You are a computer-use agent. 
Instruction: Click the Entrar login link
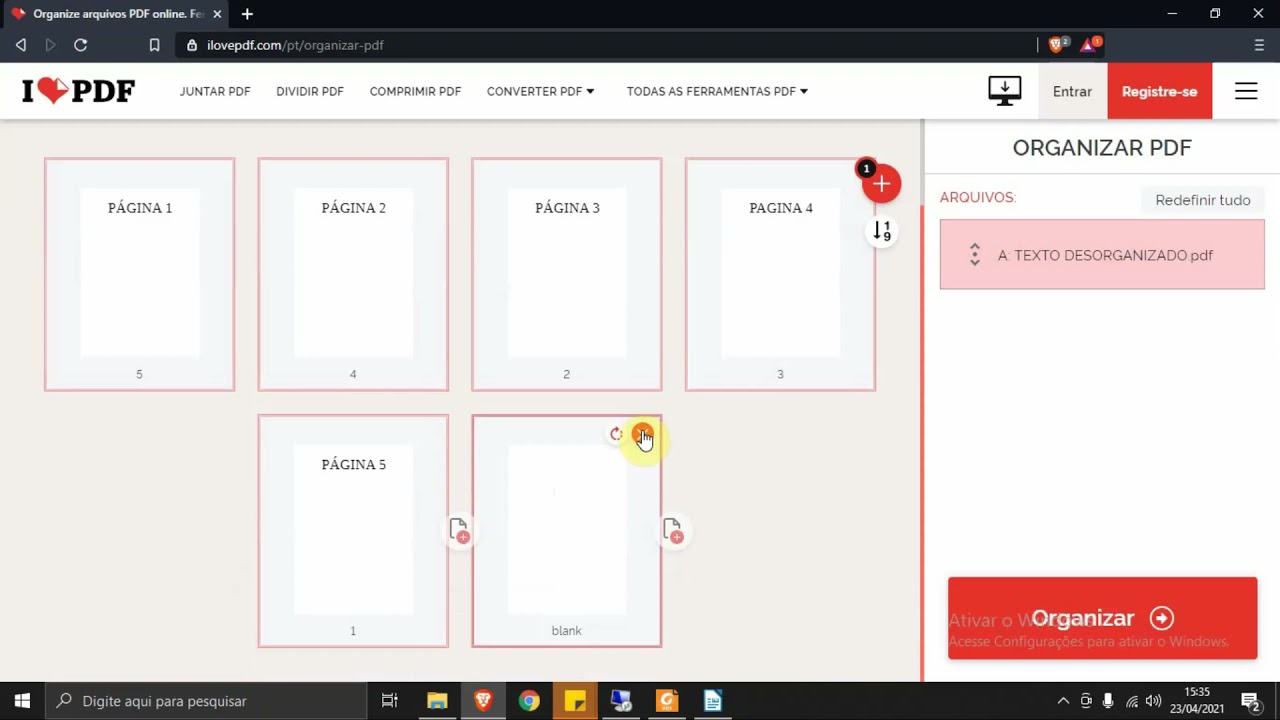[1072, 91]
